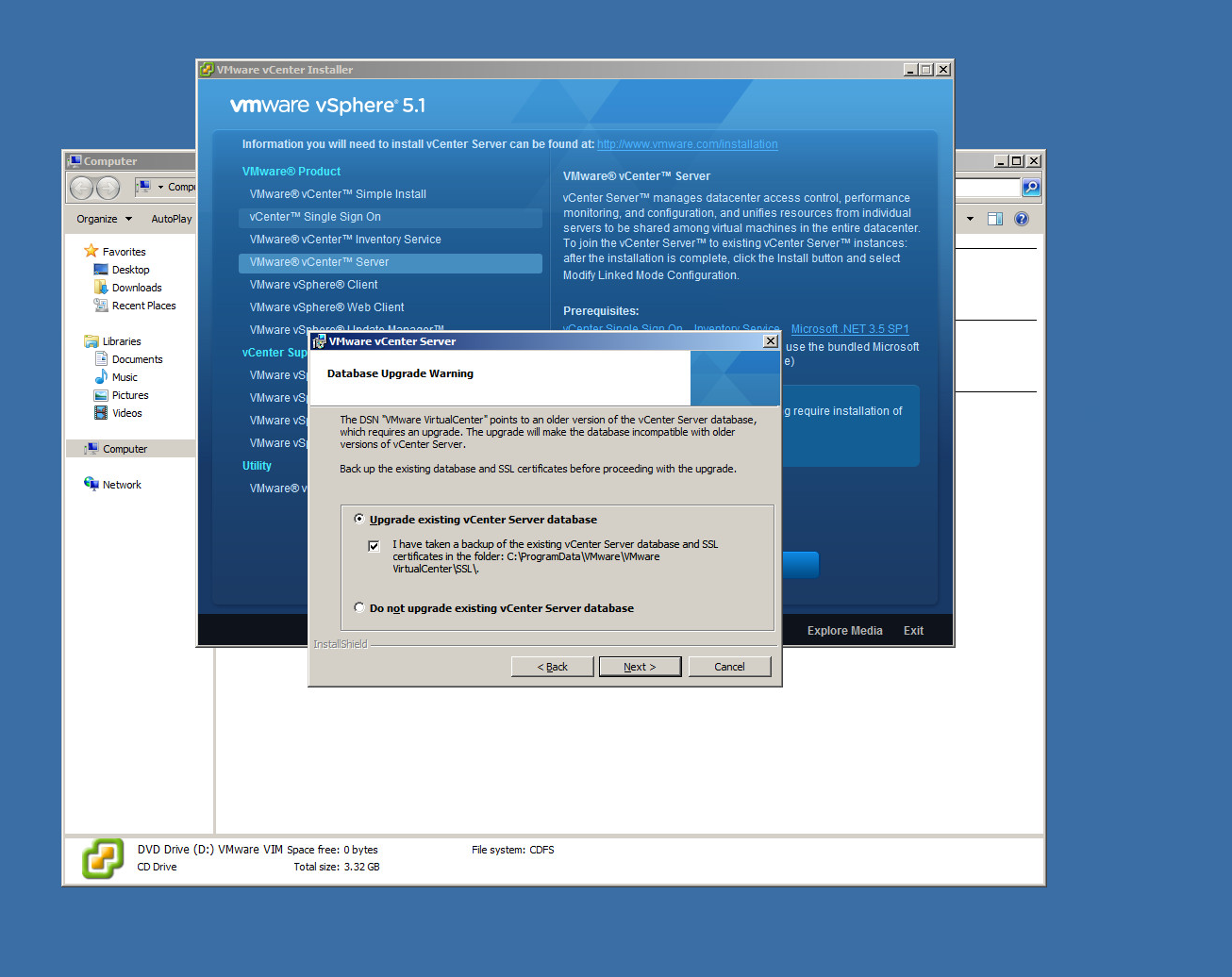Choose VMware vSphere Web Client entry
Viewport: 1232px width, 977px height.
(326, 307)
